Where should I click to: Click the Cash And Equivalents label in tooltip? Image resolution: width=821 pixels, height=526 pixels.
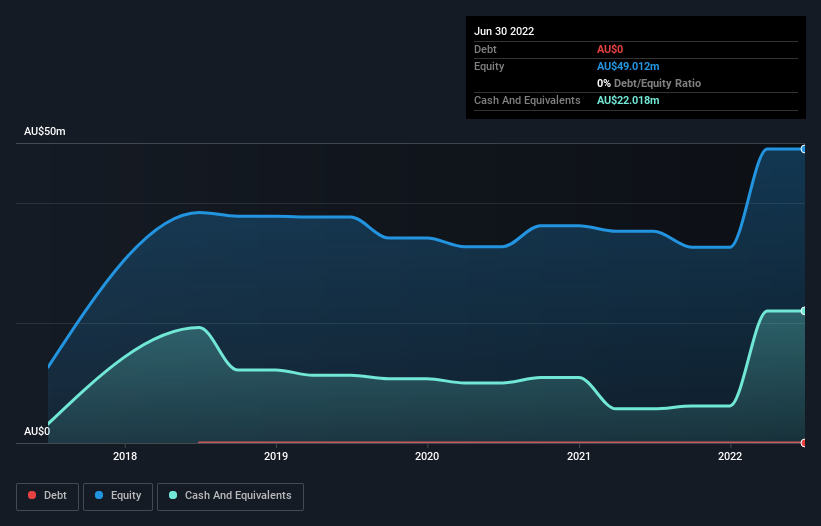click(527, 100)
